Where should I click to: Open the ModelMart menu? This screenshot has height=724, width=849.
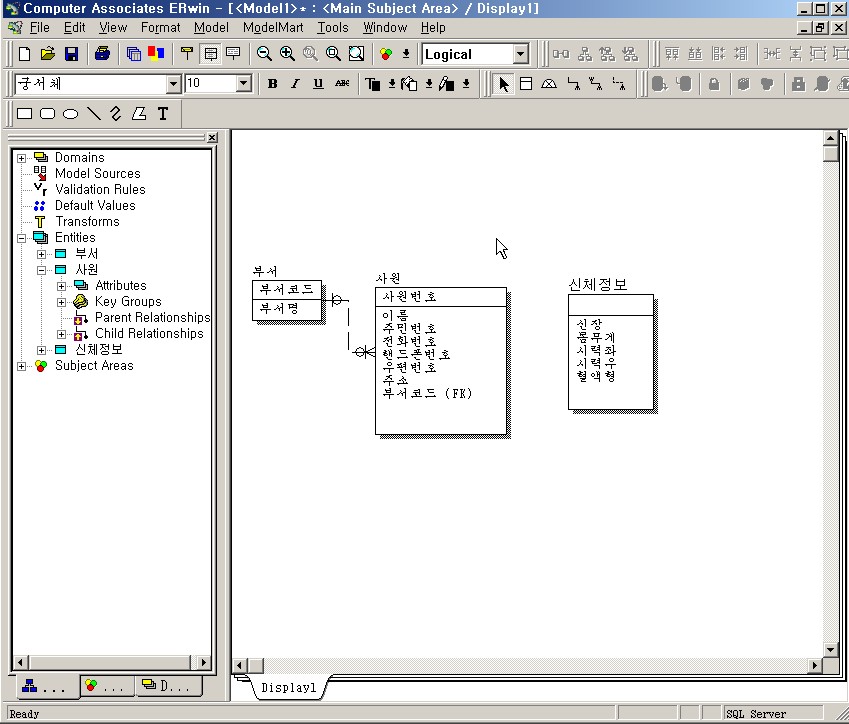pyautogui.click(x=273, y=28)
